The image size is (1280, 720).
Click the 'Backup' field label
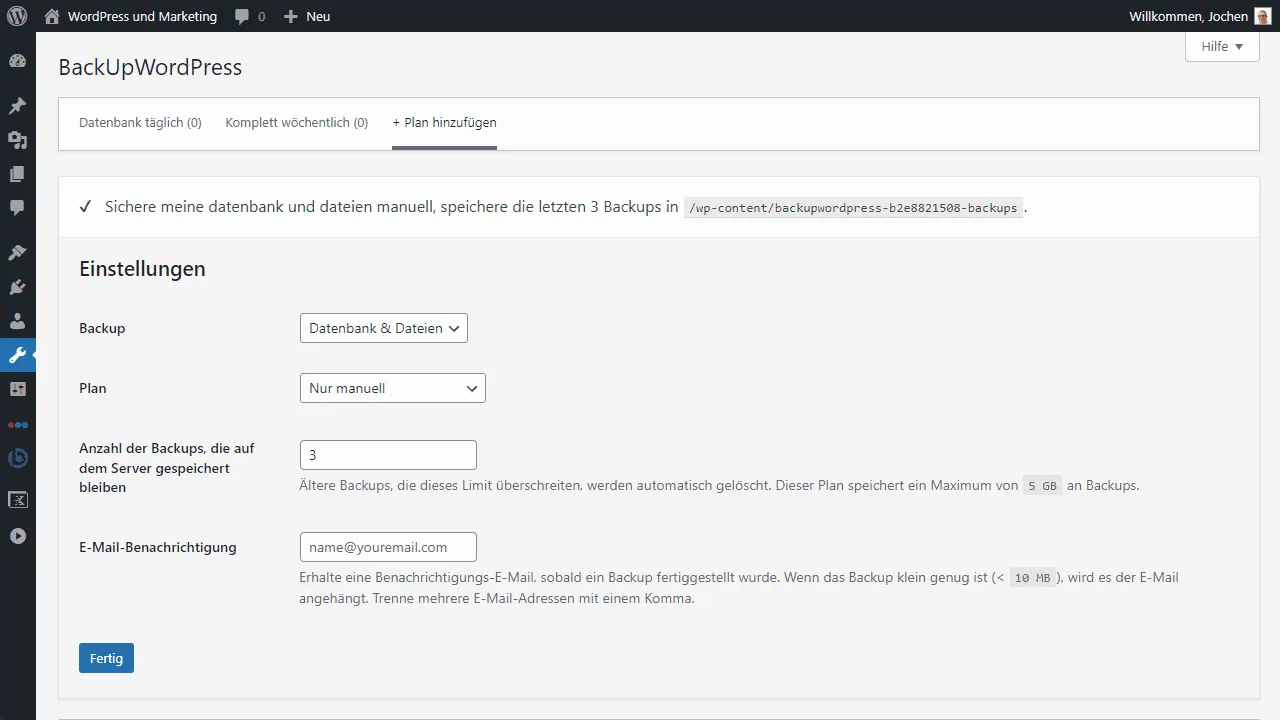tap(102, 328)
